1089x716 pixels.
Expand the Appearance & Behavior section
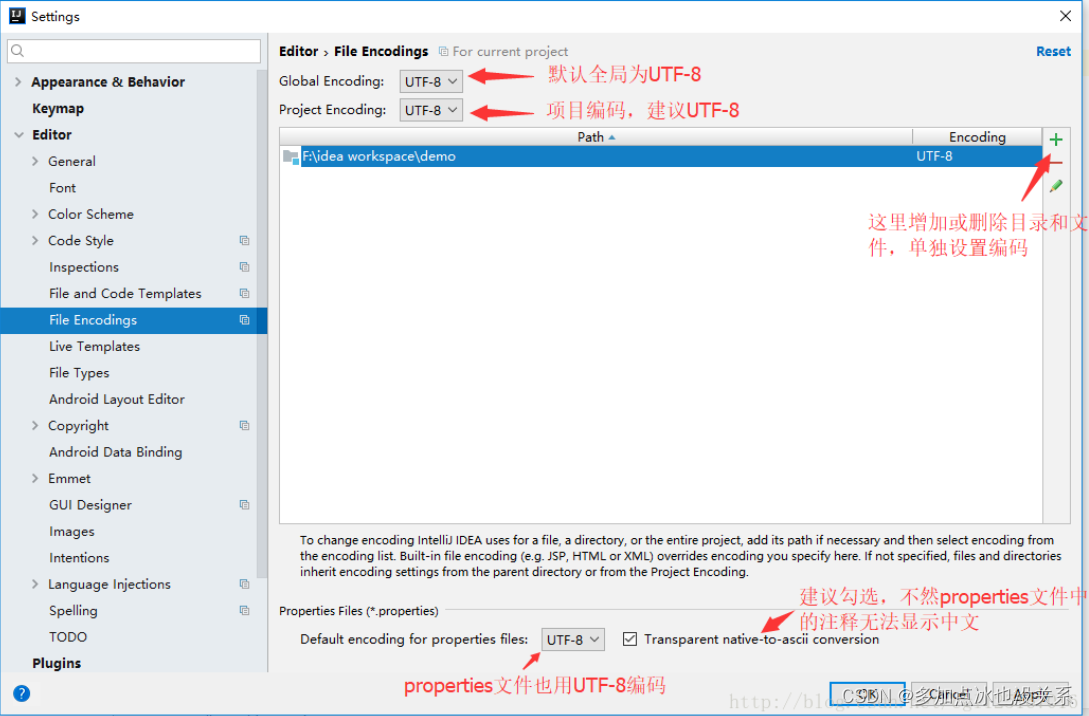click(18, 82)
